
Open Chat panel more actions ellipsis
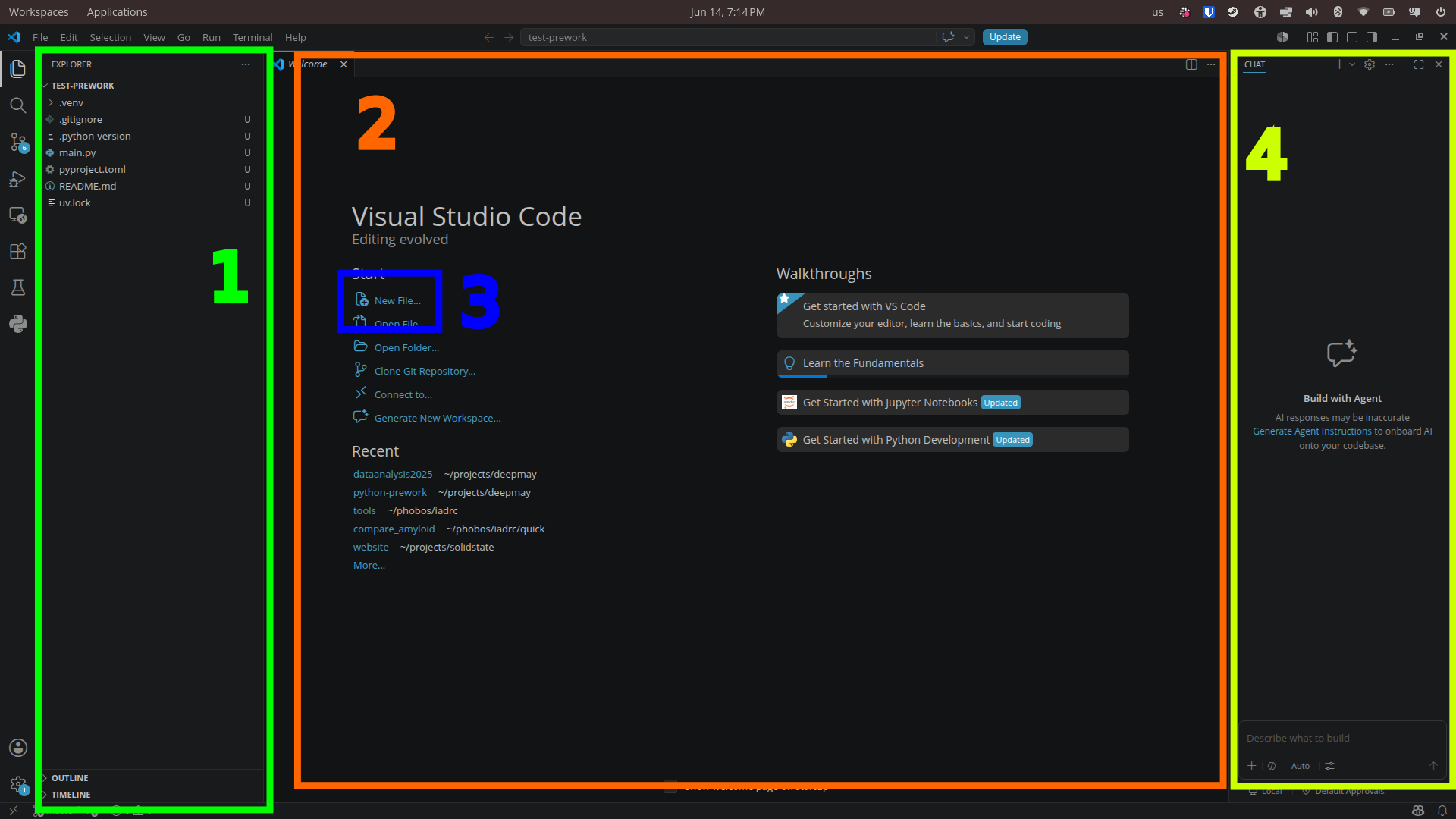click(1389, 64)
